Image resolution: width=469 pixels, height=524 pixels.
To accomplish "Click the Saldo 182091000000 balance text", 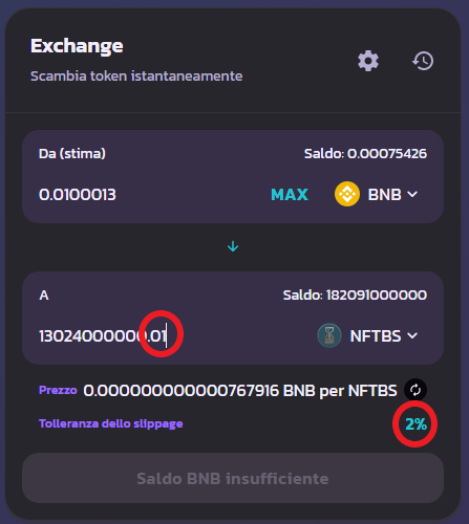I will click(355, 295).
